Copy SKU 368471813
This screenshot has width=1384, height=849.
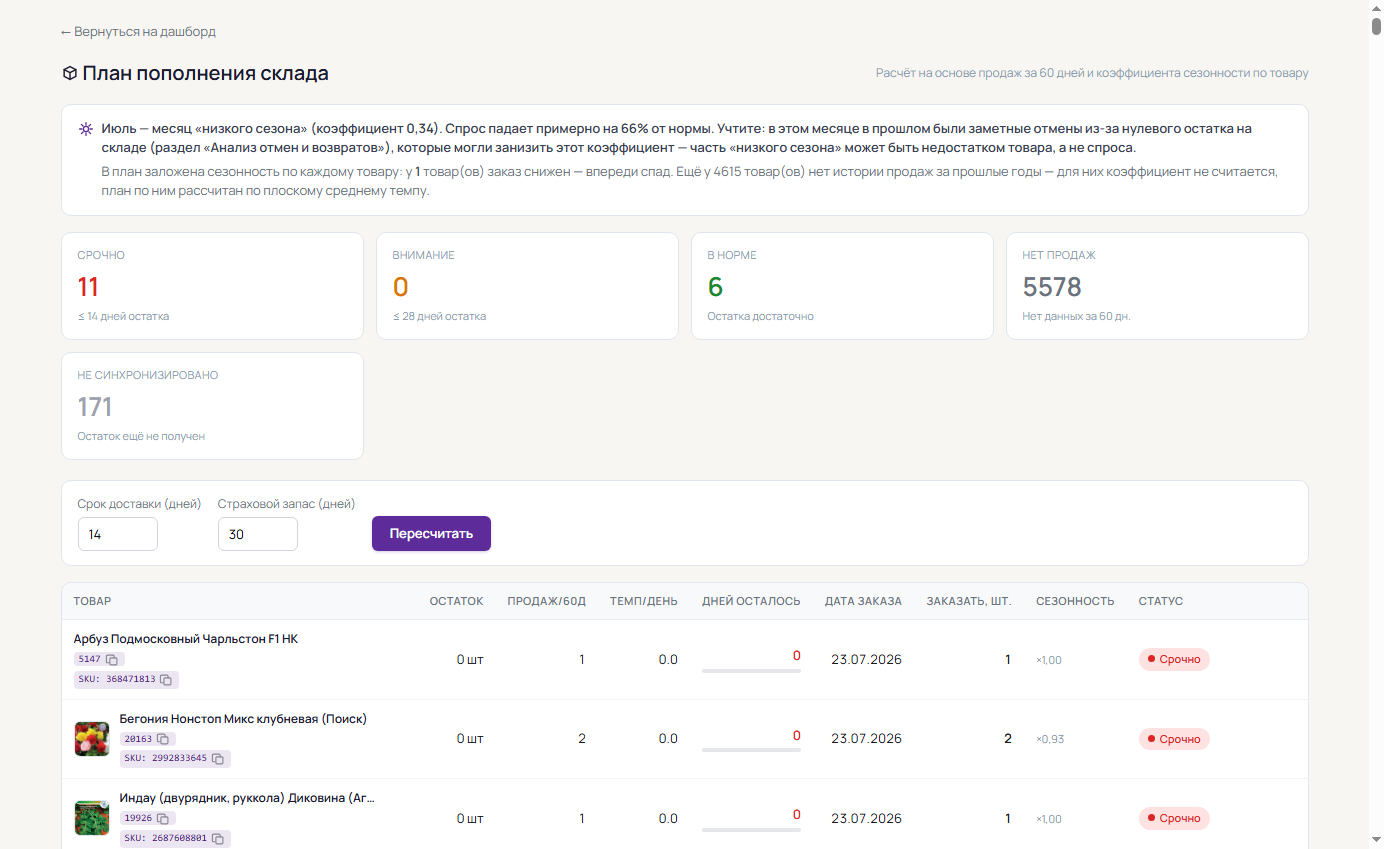point(166,680)
